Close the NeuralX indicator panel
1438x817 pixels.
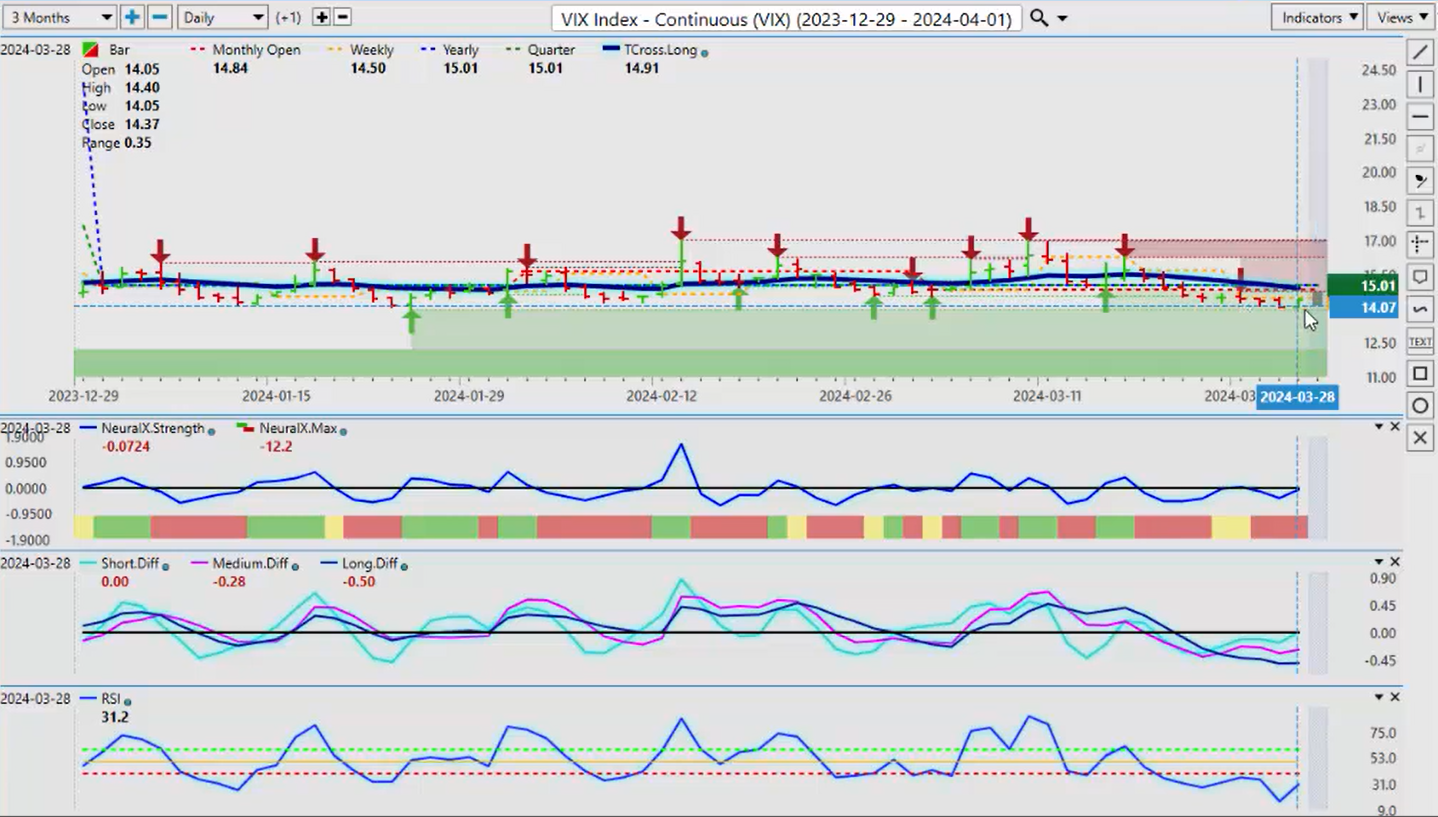coord(1395,427)
